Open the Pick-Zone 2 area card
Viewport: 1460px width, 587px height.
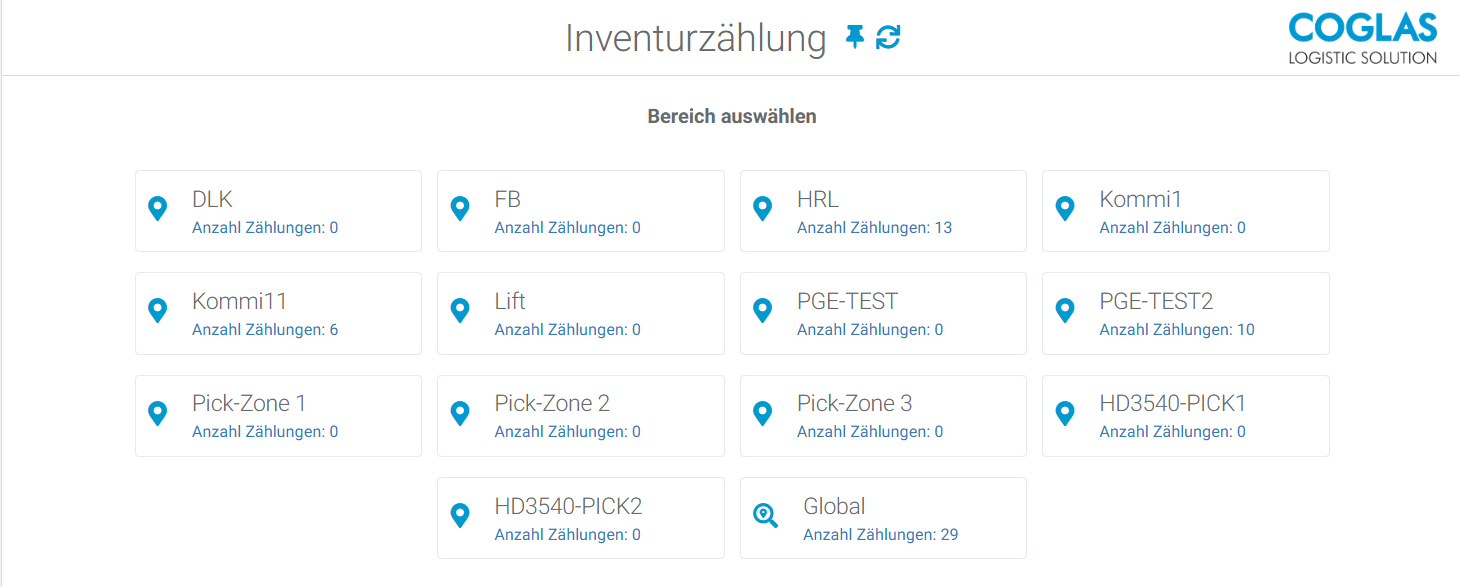point(580,415)
